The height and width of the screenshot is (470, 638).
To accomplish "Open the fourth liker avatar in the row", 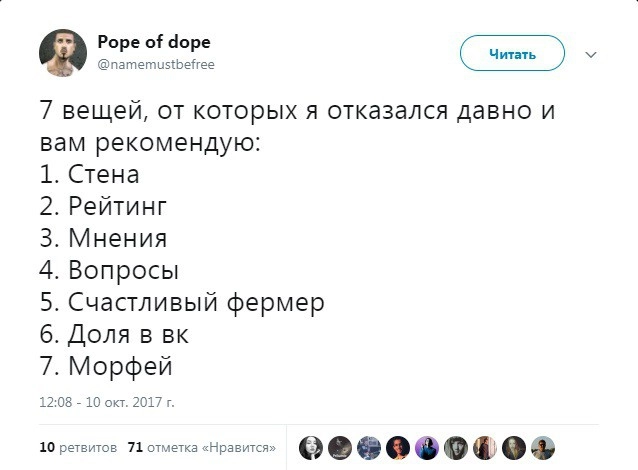I will tap(398, 447).
